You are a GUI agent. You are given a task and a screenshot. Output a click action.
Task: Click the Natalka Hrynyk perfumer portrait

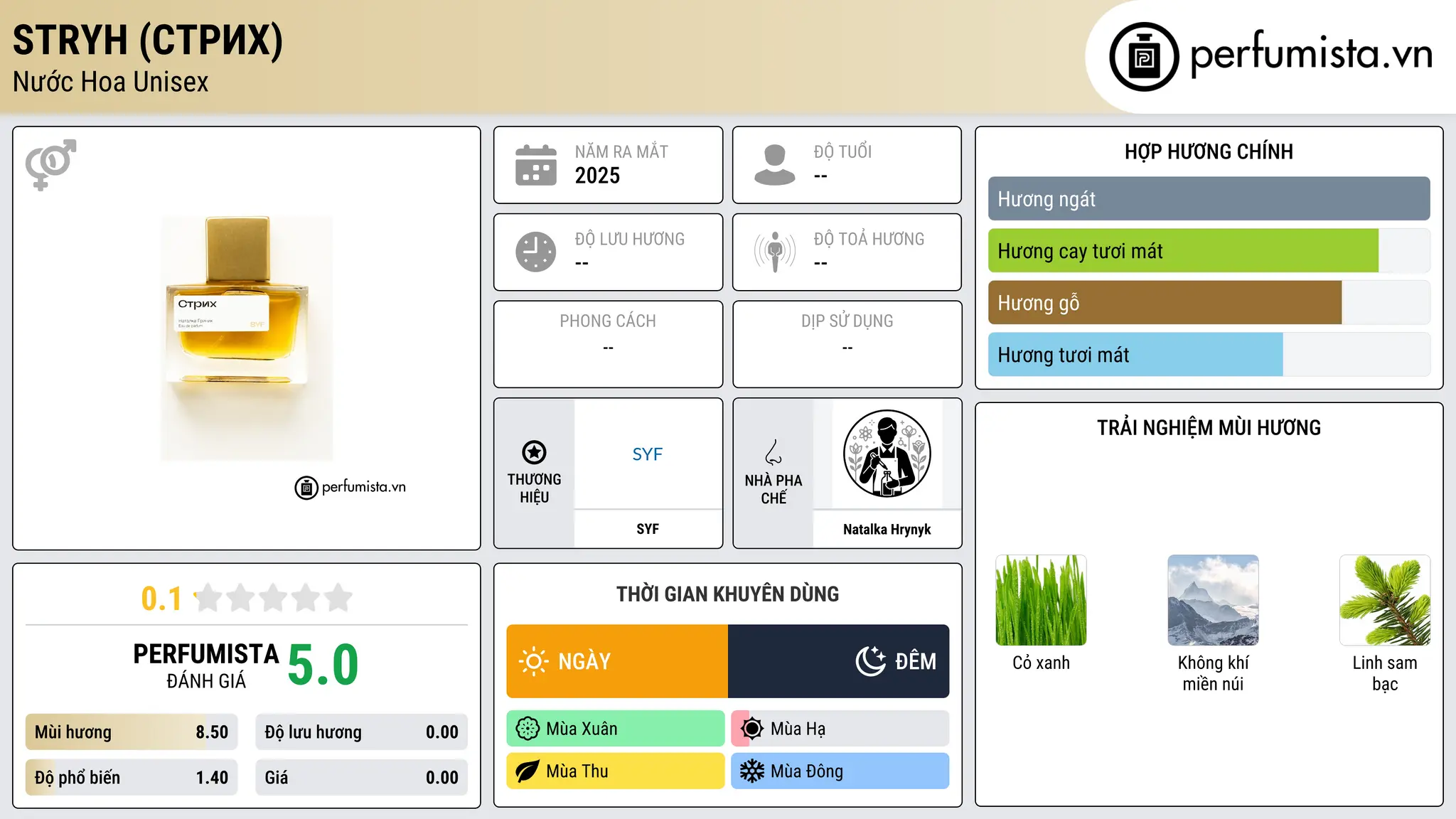(887, 454)
